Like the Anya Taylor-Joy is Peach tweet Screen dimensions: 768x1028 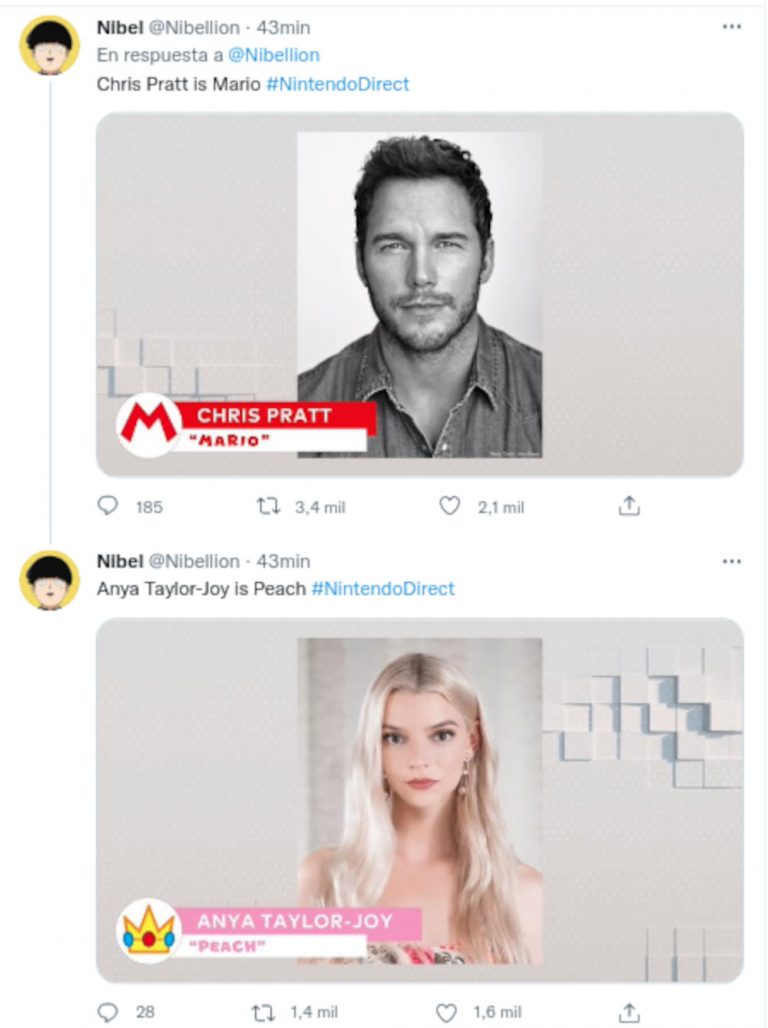pos(447,1012)
